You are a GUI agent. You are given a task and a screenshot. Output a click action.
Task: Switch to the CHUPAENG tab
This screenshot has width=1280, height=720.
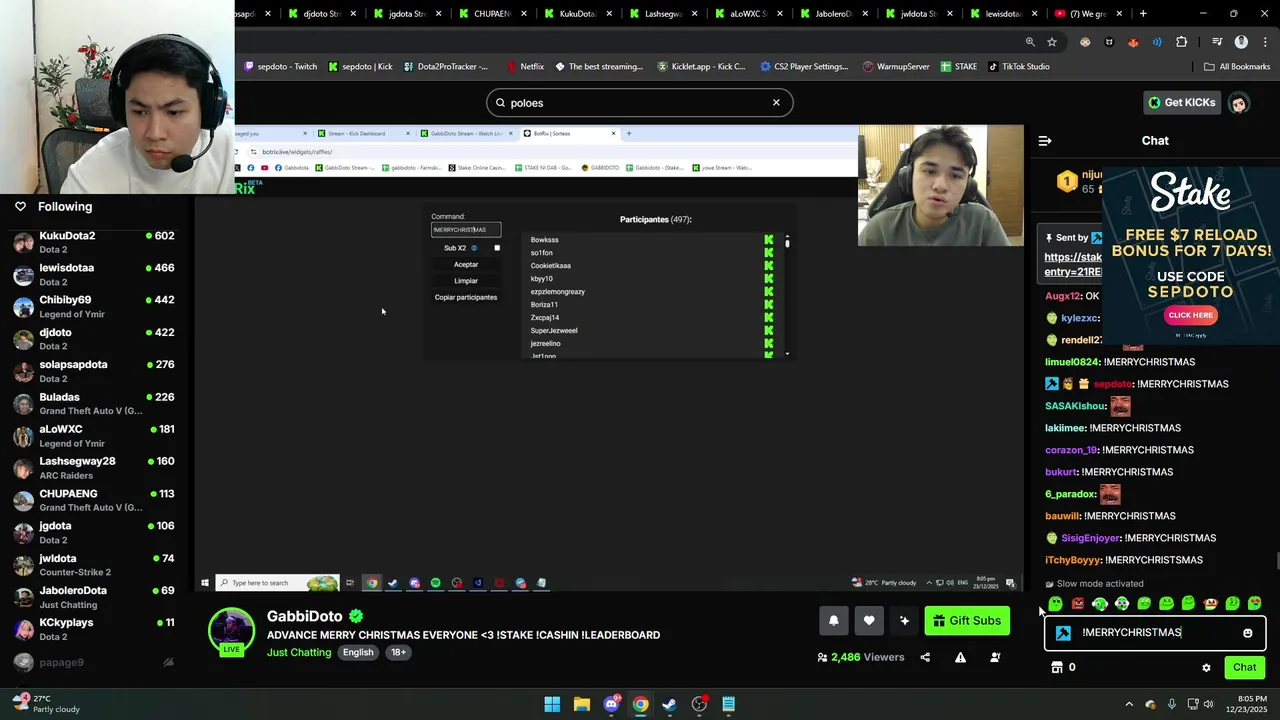(492, 14)
